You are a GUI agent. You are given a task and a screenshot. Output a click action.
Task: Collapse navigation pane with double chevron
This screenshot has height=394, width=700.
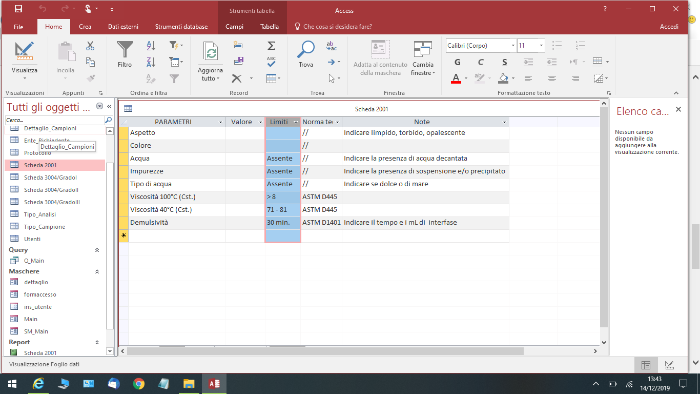coord(109,106)
